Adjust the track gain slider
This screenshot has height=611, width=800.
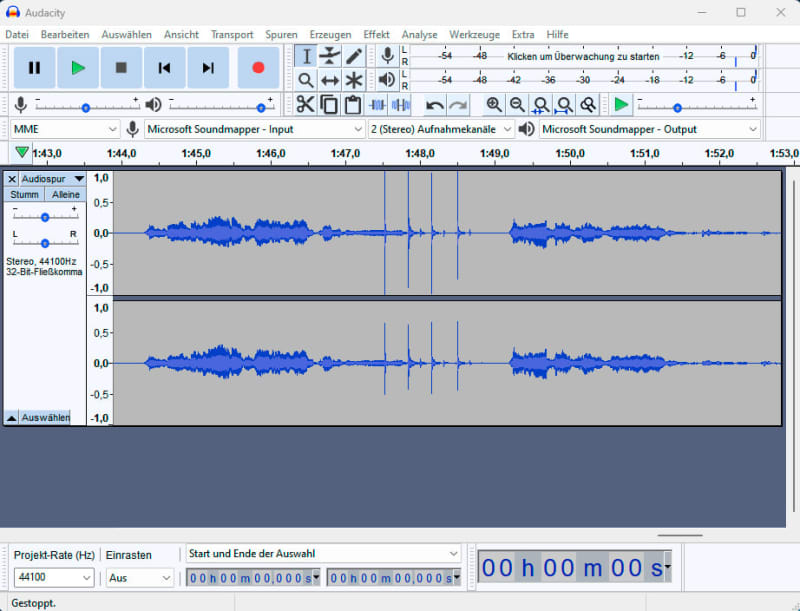pyautogui.click(x=45, y=217)
